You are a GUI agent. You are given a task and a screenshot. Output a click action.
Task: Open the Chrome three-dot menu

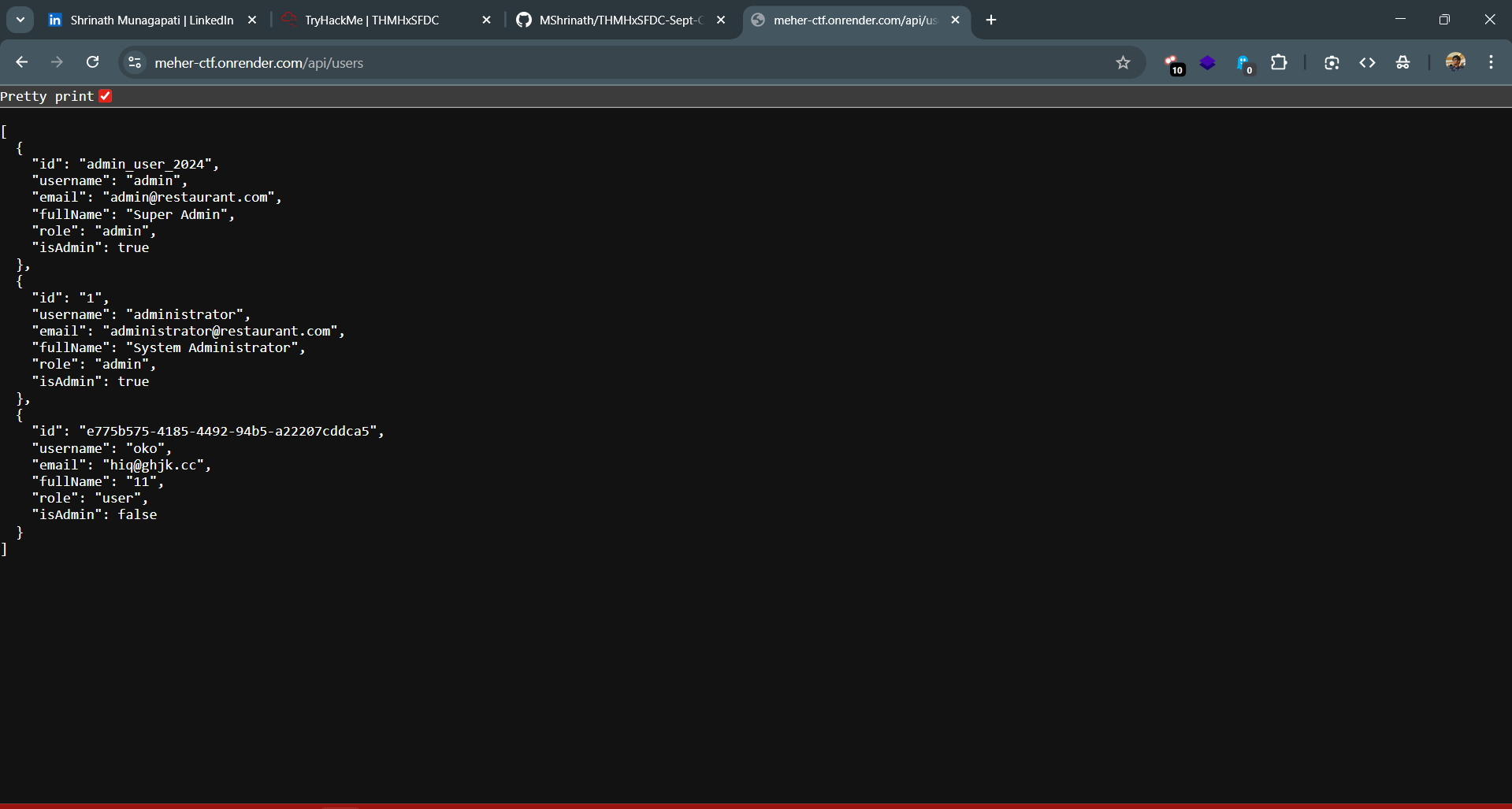click(1491, 62)
